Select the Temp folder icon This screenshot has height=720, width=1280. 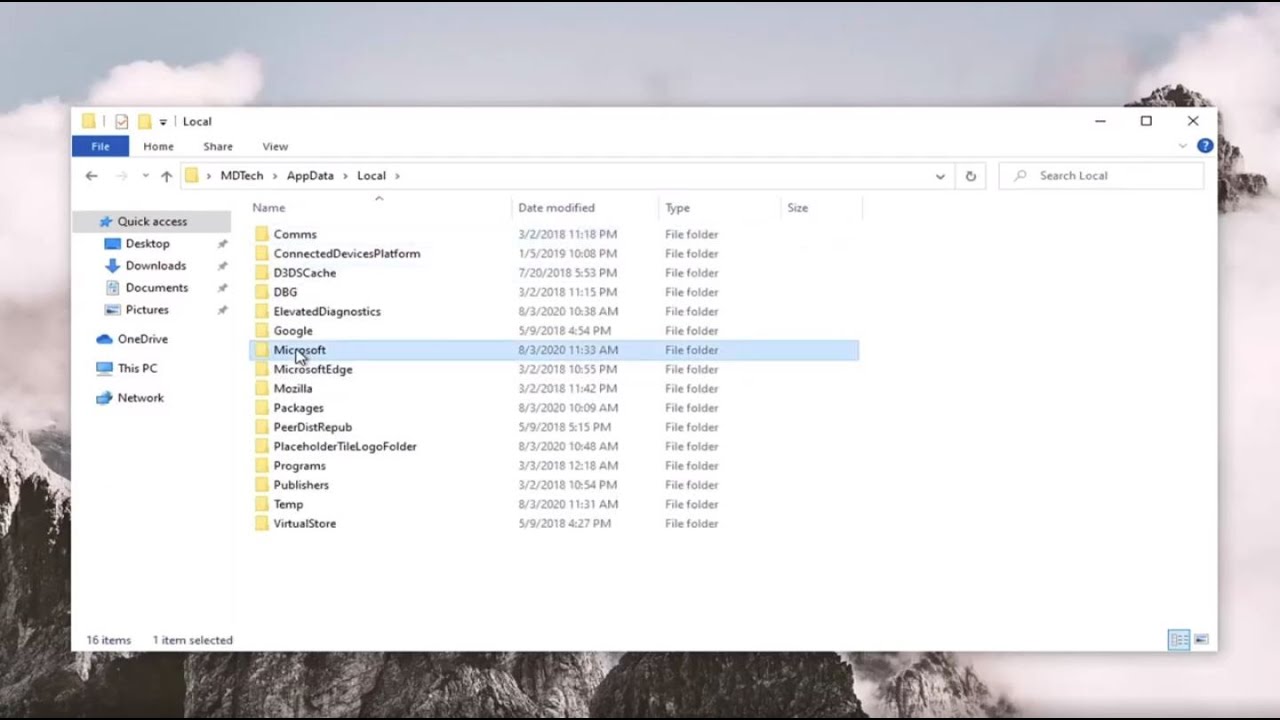click(261, 504)
